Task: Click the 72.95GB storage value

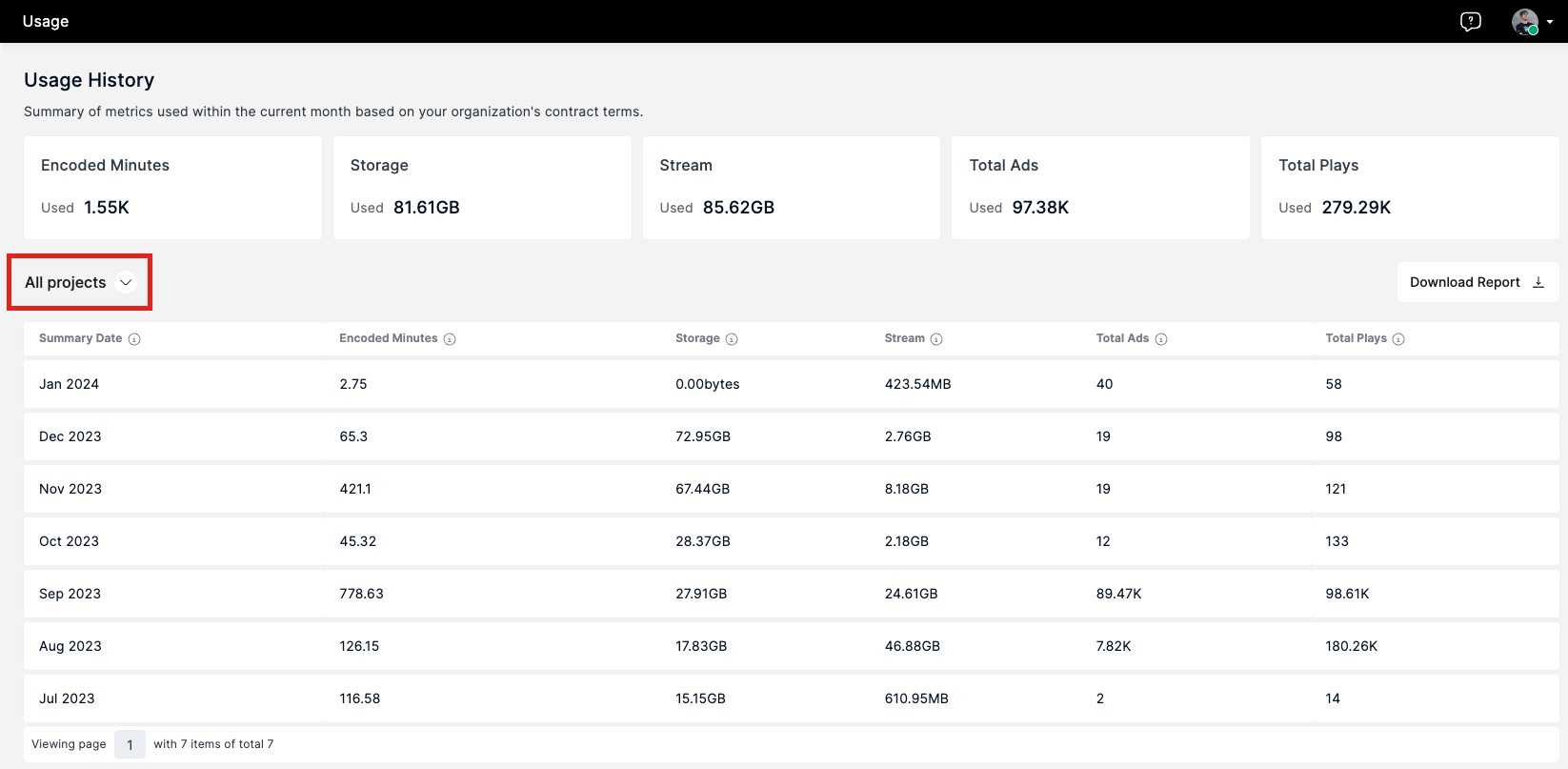Action: 703,436
